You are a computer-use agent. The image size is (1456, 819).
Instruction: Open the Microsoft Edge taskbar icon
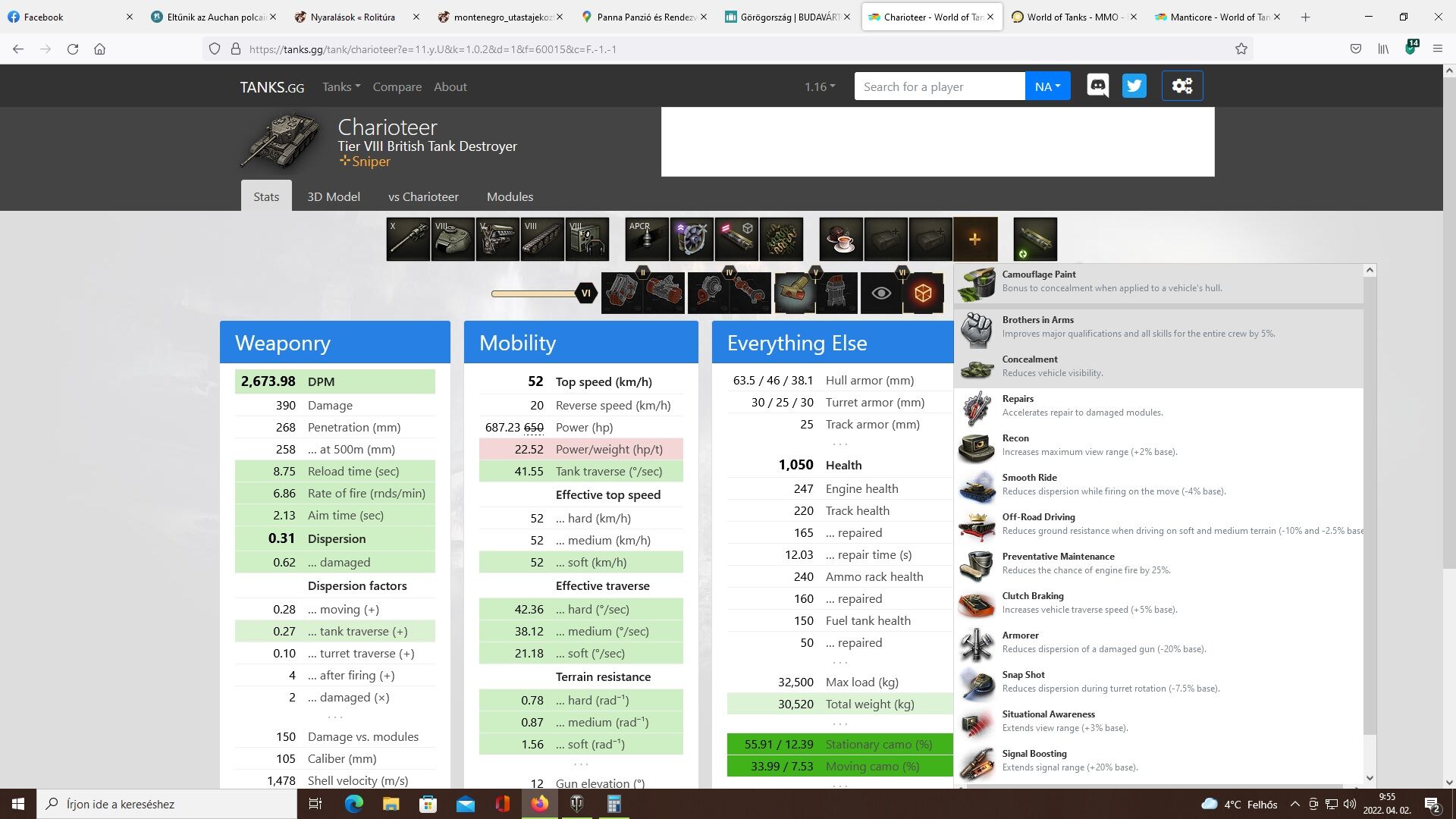pos(353,804)
